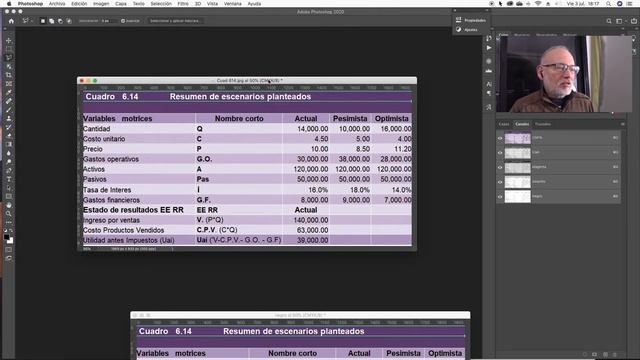Swap foreground and background colors
The height and width of the screenshot is (360, 640).
(x=11, y=231)
